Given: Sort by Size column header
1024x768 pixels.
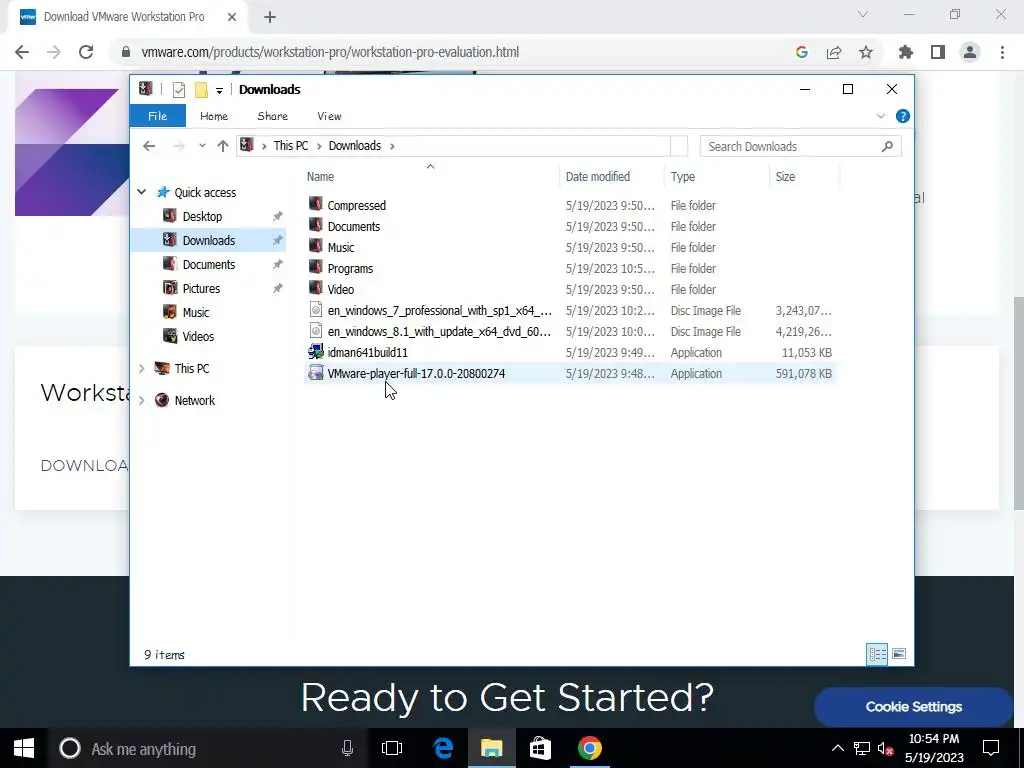Looking at the screenshot, I should [805, 176].
